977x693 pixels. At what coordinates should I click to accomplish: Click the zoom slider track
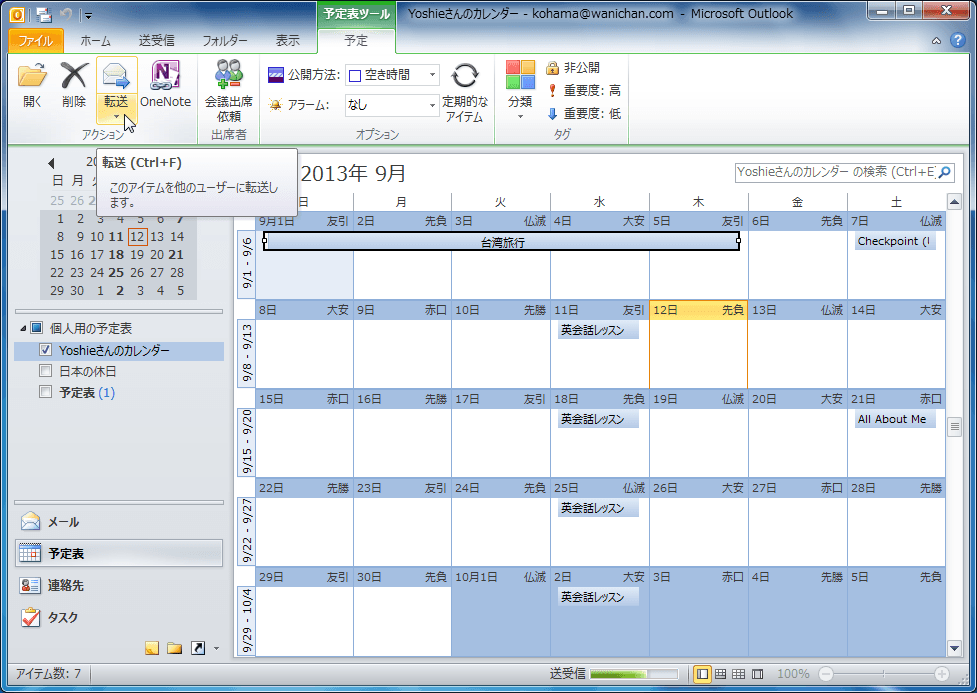(884, 674)
